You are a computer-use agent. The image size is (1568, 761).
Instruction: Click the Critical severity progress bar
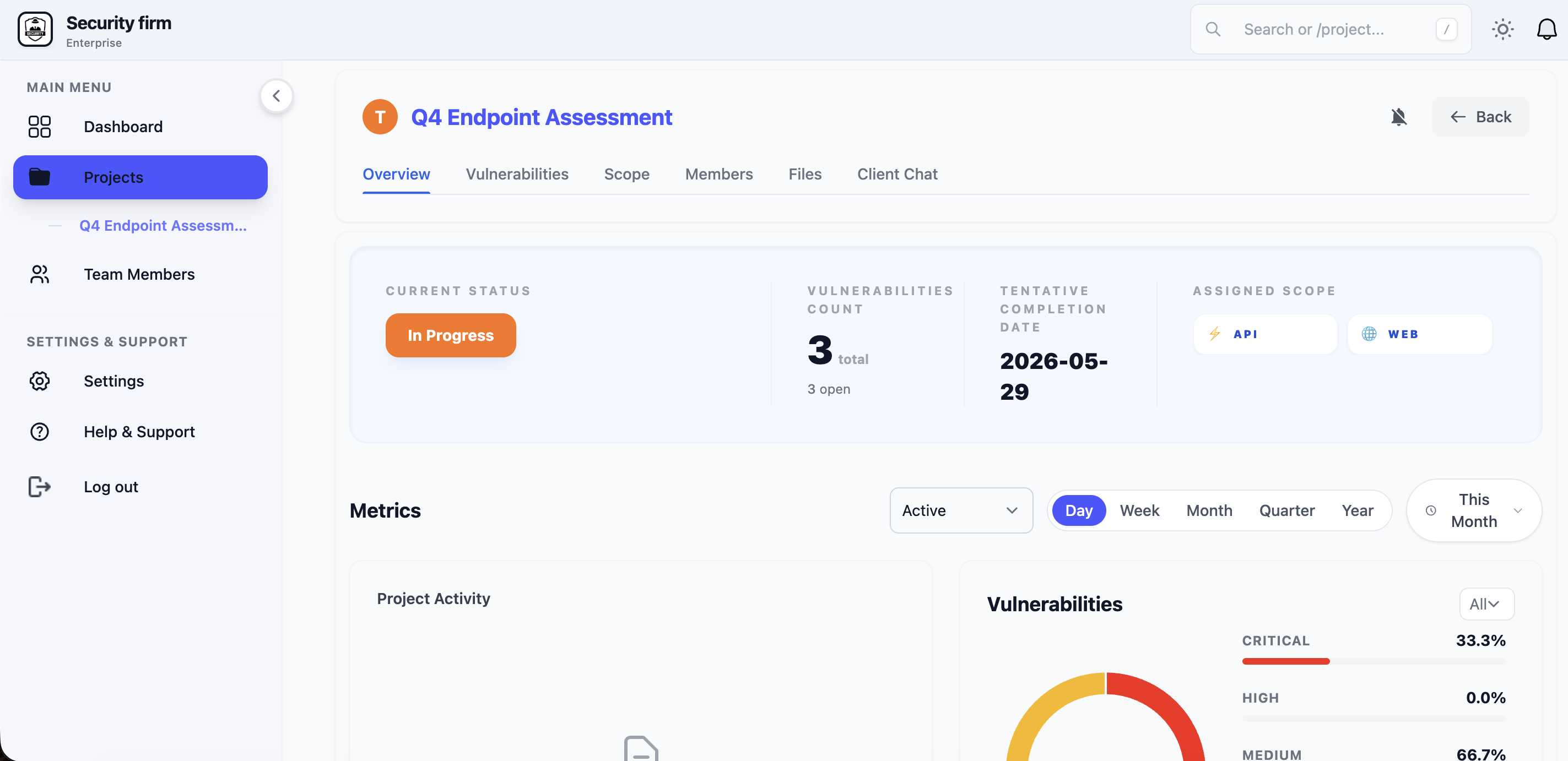(1374, 661)
